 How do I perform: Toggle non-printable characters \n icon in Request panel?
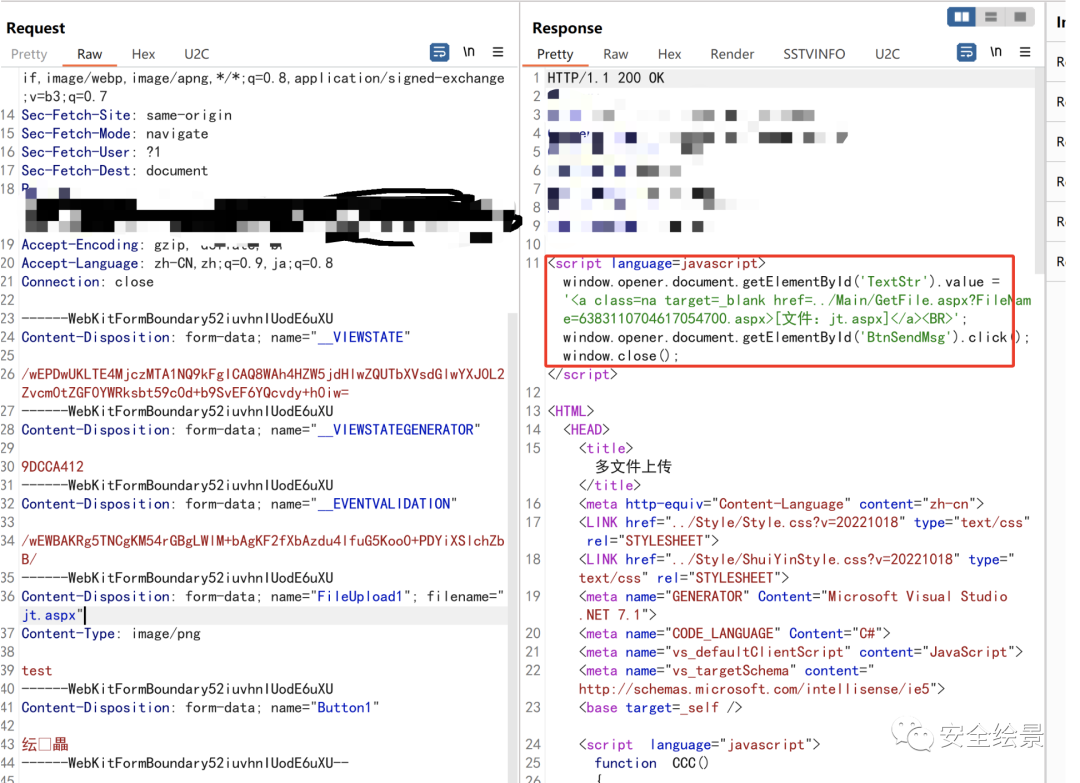tap(468, 52)
